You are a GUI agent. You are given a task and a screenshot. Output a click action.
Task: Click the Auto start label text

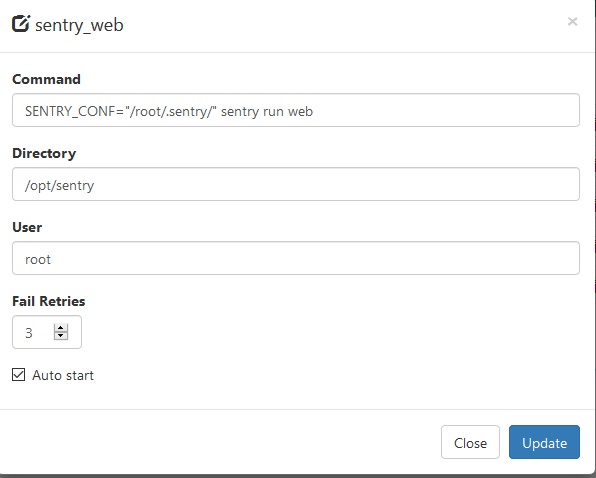(x=63, y=375)
